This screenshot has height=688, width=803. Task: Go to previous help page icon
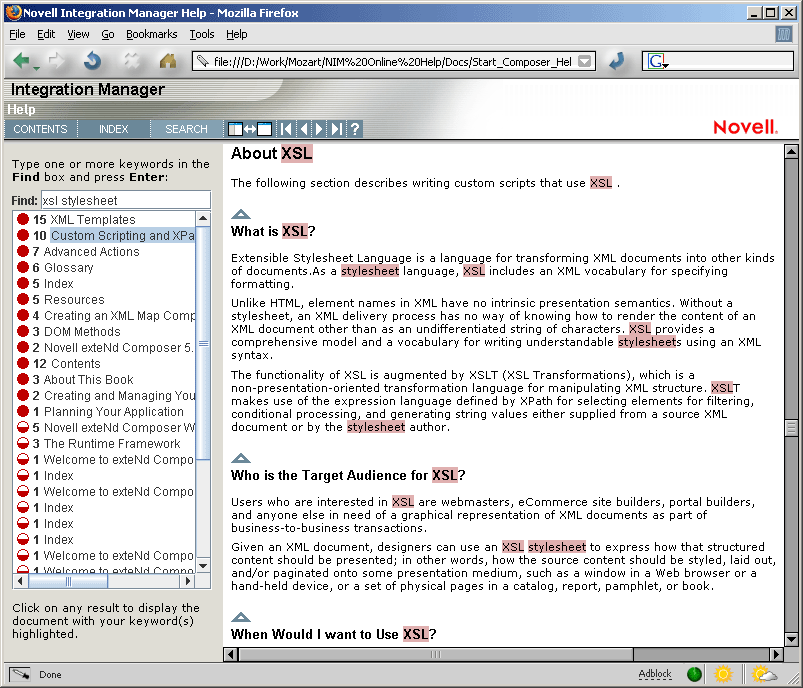tap(304, 129)
